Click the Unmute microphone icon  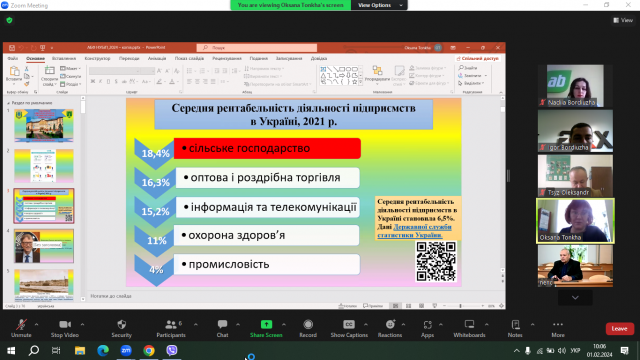[21, 324]
